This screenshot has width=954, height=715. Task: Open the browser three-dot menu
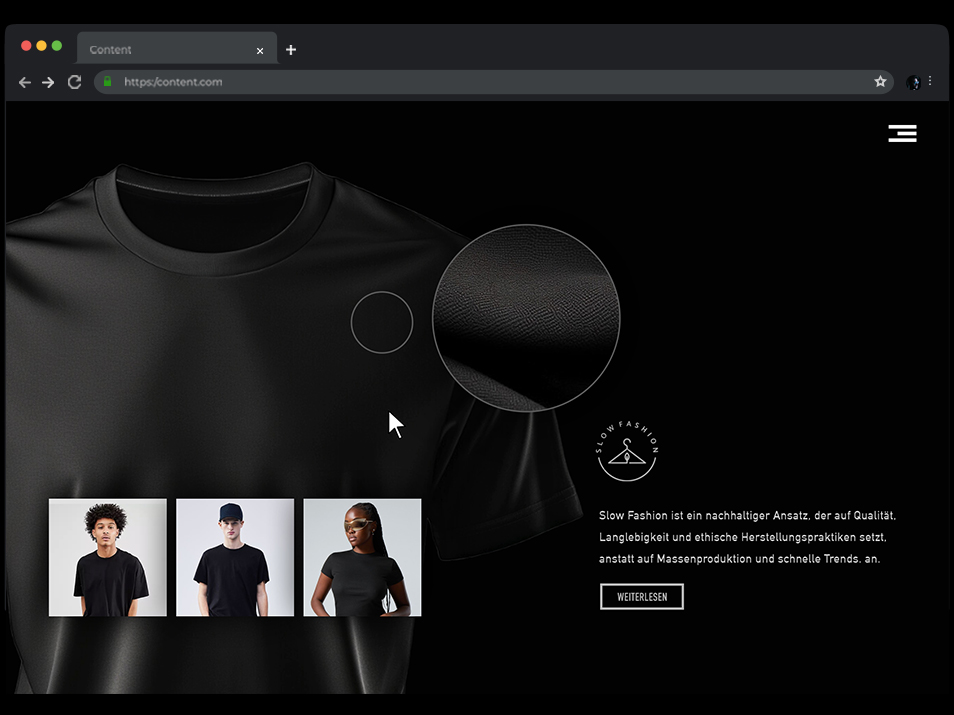pyautogui.click(x=930, y=81)
